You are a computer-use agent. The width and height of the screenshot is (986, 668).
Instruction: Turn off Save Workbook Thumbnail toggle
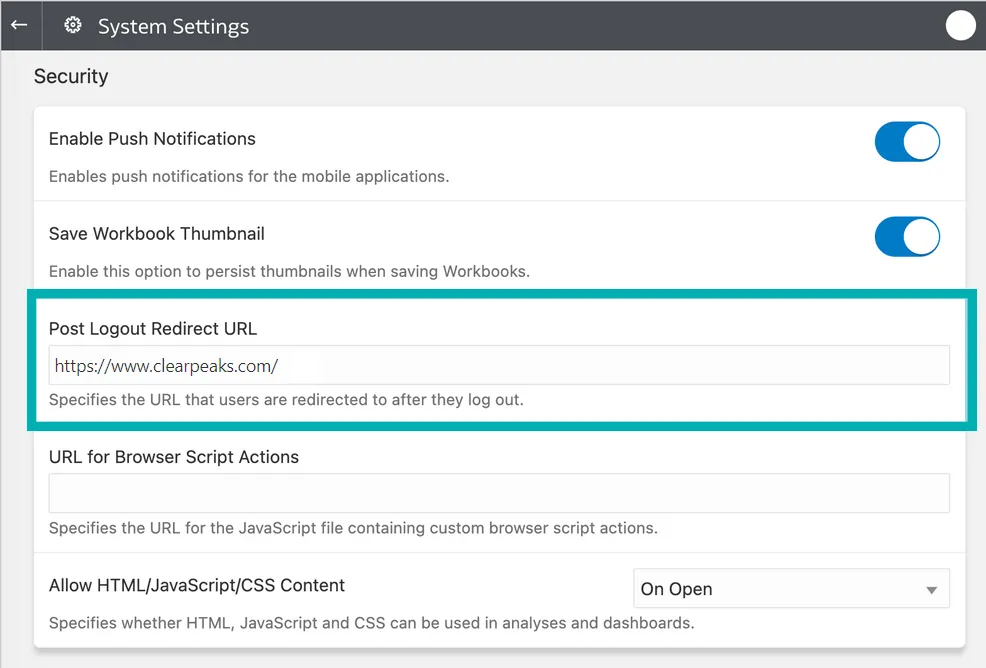click(907, 237)
